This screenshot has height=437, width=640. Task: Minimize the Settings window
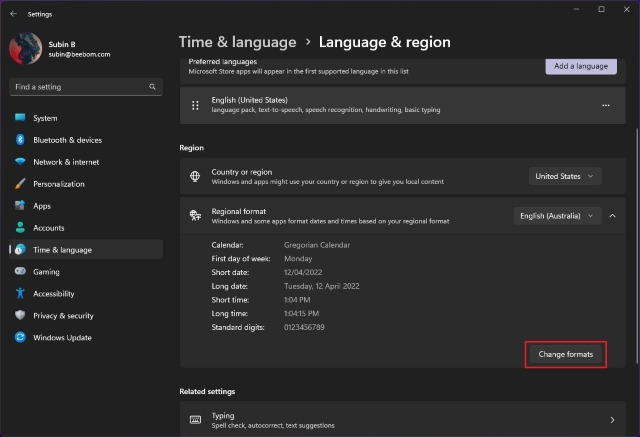click(576, 9)
